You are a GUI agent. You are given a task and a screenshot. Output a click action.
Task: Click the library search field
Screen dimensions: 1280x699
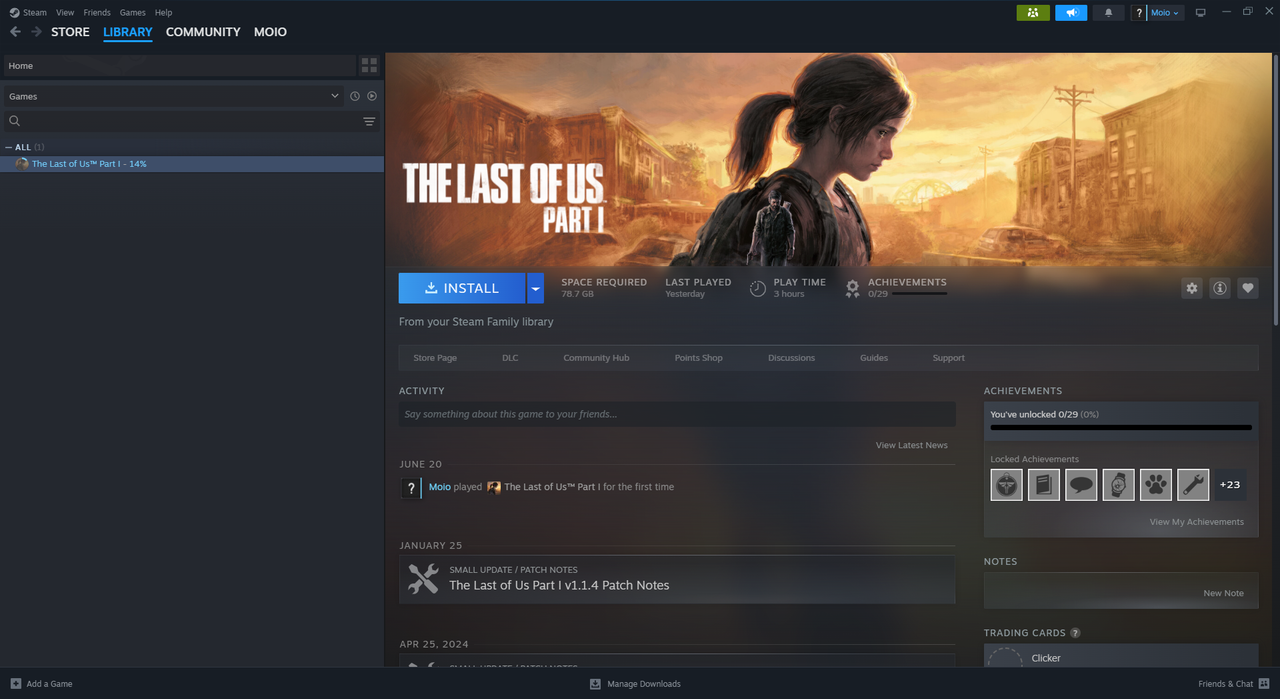pyautogui.click(x=190, y=121)
